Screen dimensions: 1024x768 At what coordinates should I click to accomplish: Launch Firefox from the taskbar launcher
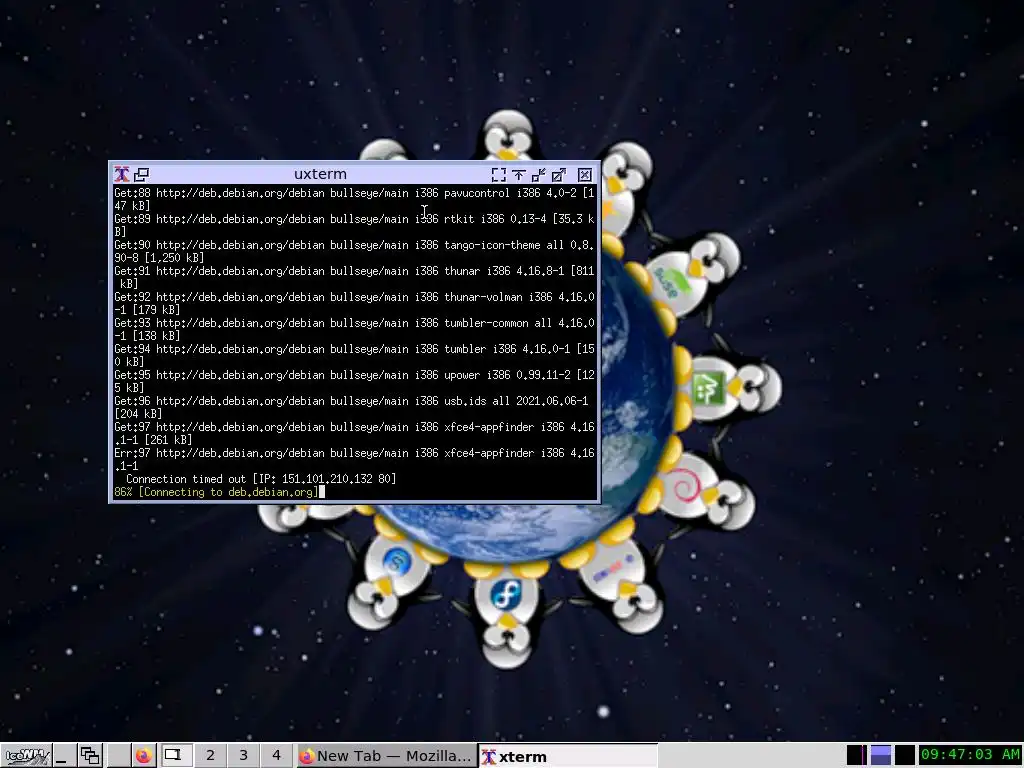[x=144, y=756]
